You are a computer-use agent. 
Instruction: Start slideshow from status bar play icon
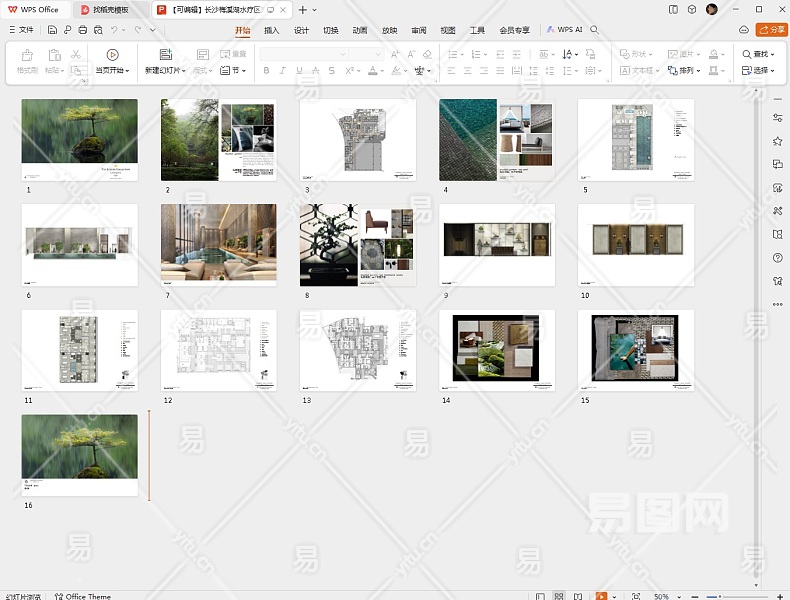pyautogui.click(x=601, y=596)
